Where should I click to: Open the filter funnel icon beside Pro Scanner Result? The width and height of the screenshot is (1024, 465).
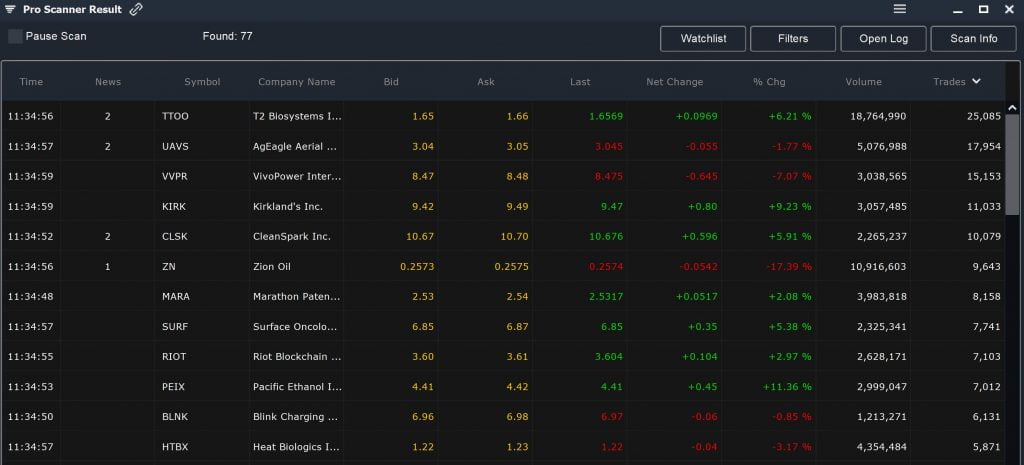(10, 9)
